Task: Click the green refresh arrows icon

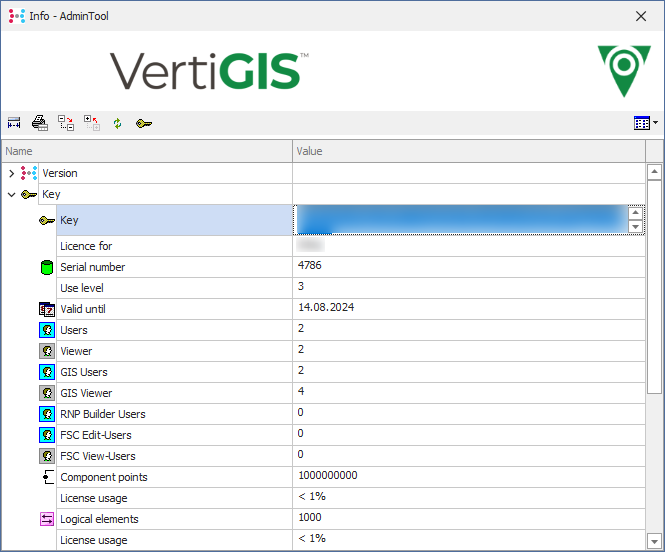Action: coord(117,123)
